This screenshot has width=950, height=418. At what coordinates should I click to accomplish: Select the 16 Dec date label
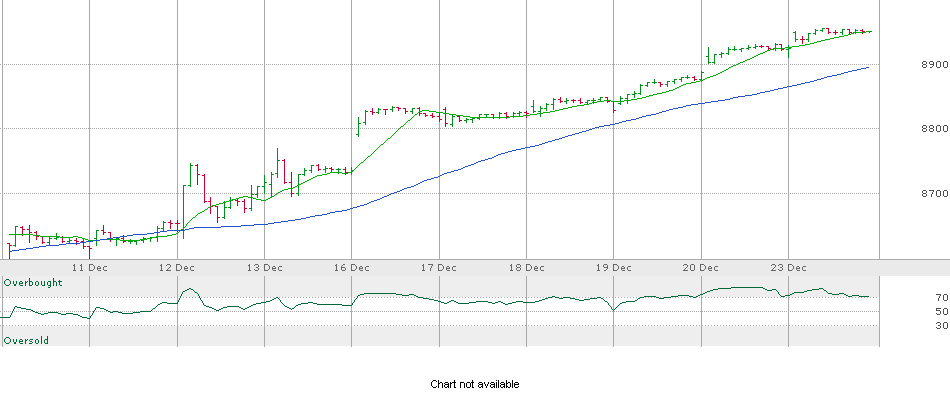352,267
